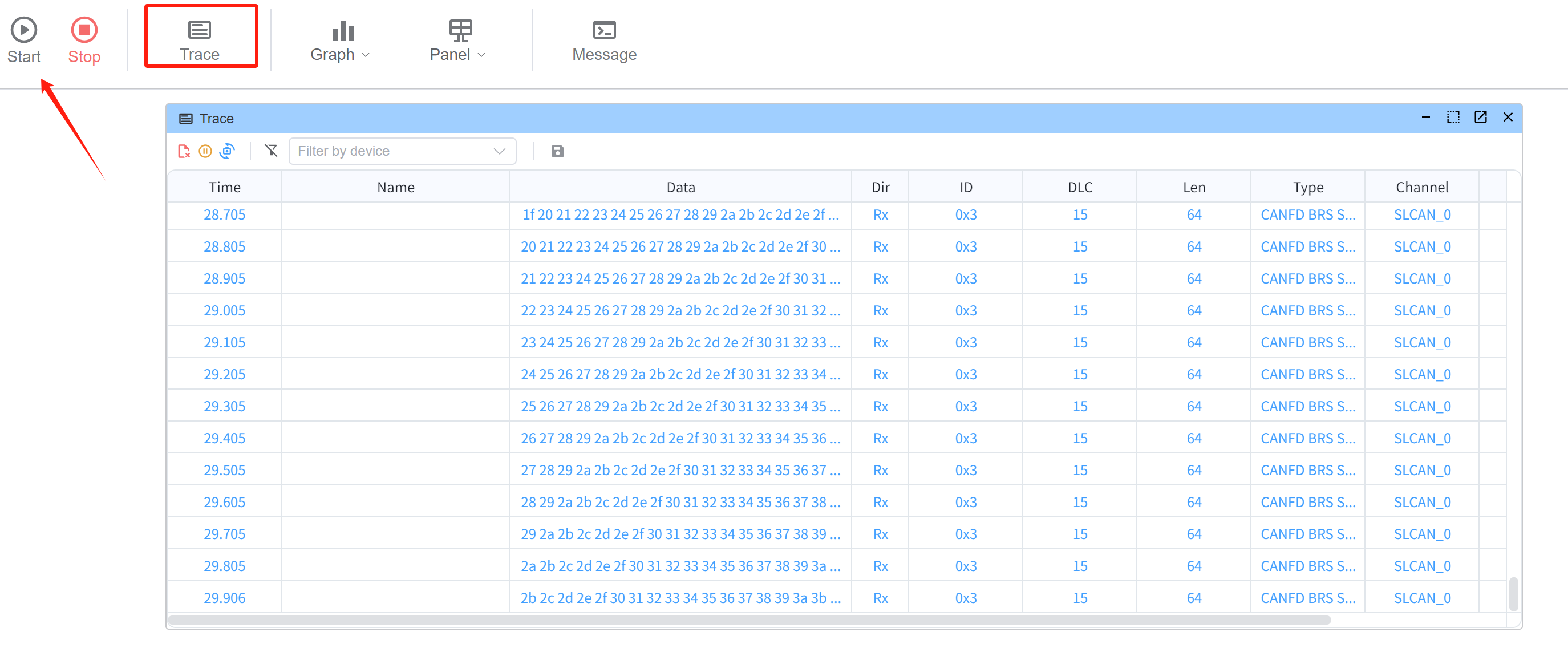The image size is (1568, 652).
Task: Open the Trace view from toolbar
Action: [x=200, y=40]
